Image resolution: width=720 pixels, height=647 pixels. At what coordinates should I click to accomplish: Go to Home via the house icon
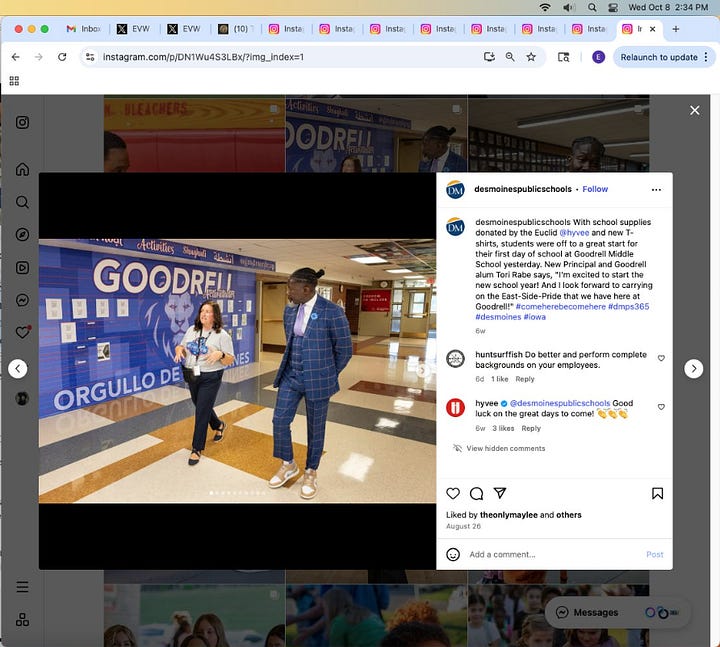(x=22, y=169)
